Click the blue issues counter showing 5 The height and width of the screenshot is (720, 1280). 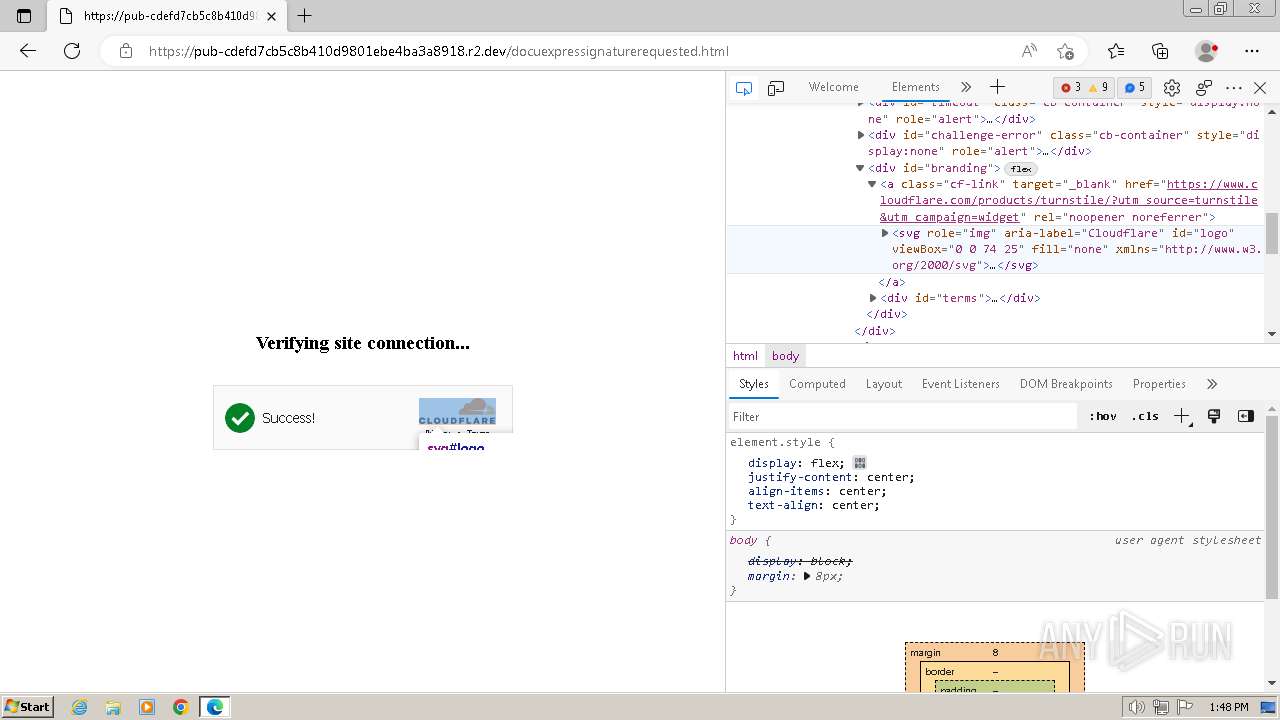click(x=1134, y=87)
